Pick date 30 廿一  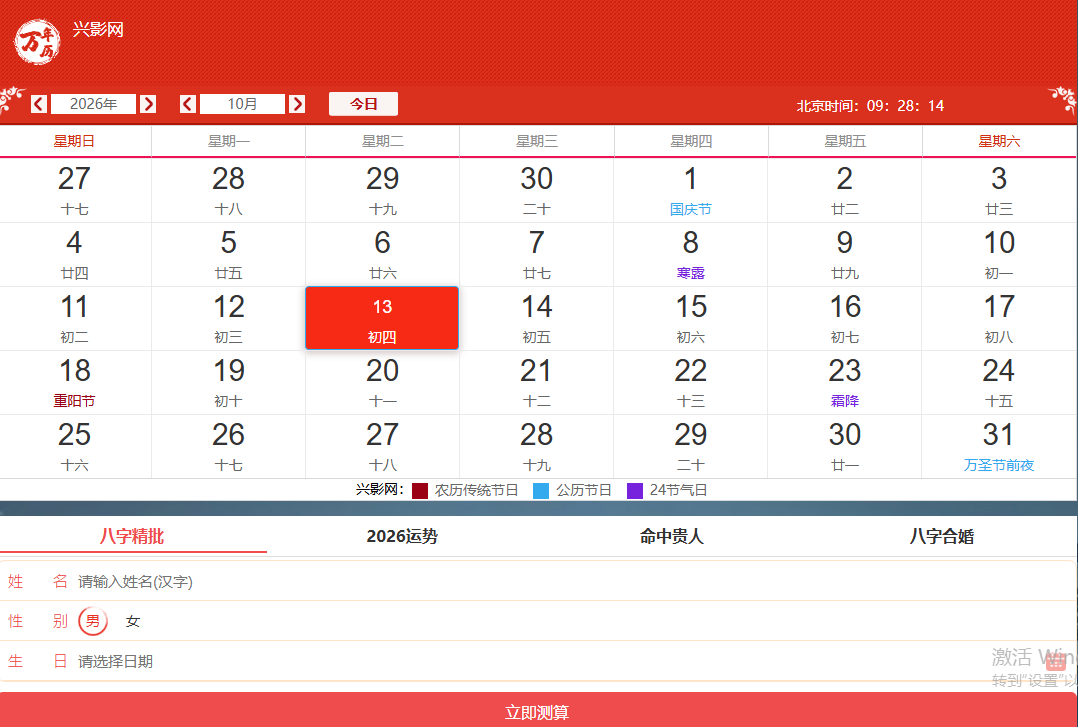pyautogui.click(x=845, y=446)
